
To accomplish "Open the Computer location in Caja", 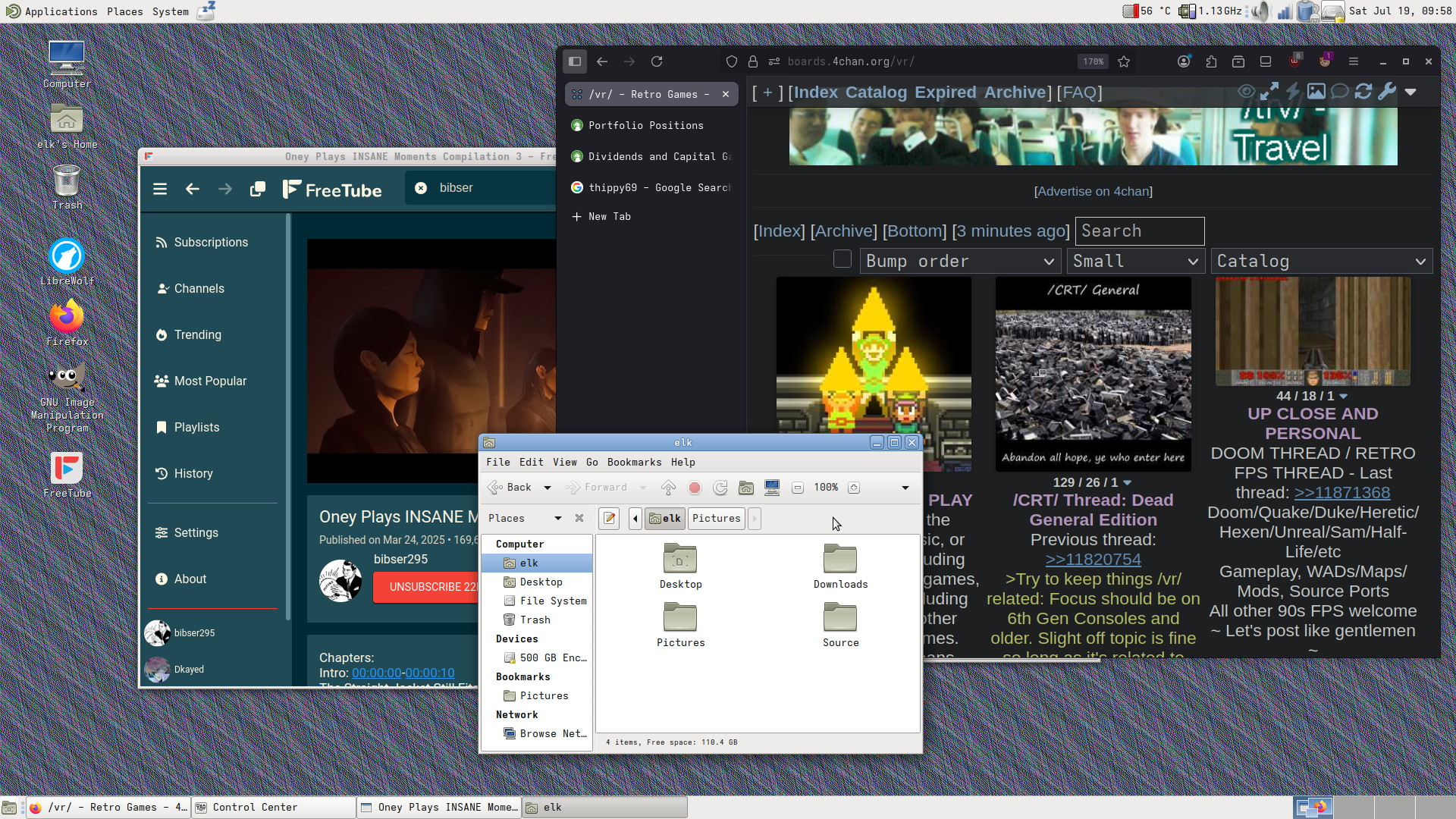I will click(772, 488).
